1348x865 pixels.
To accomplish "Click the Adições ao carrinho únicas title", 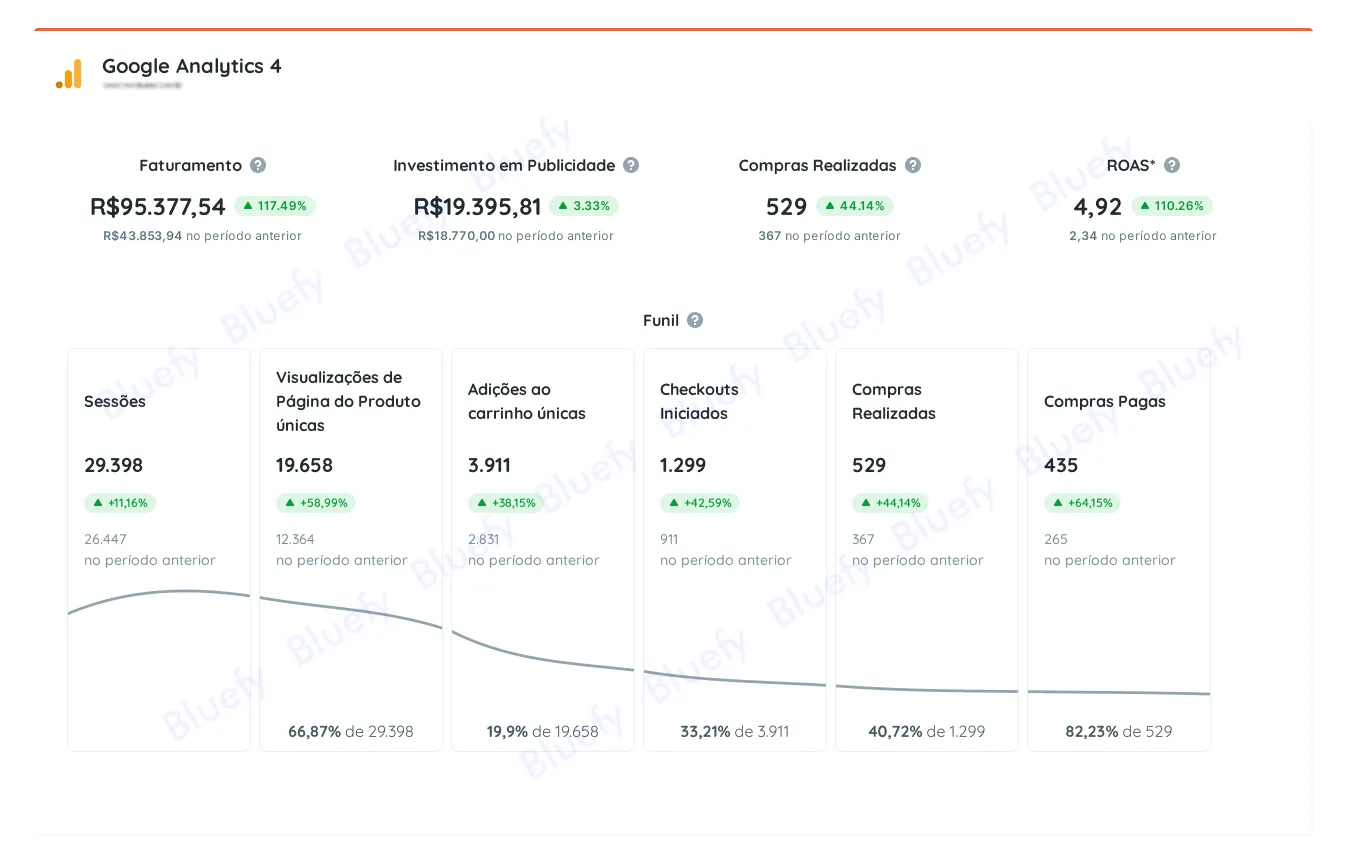I will pos(527,401).
